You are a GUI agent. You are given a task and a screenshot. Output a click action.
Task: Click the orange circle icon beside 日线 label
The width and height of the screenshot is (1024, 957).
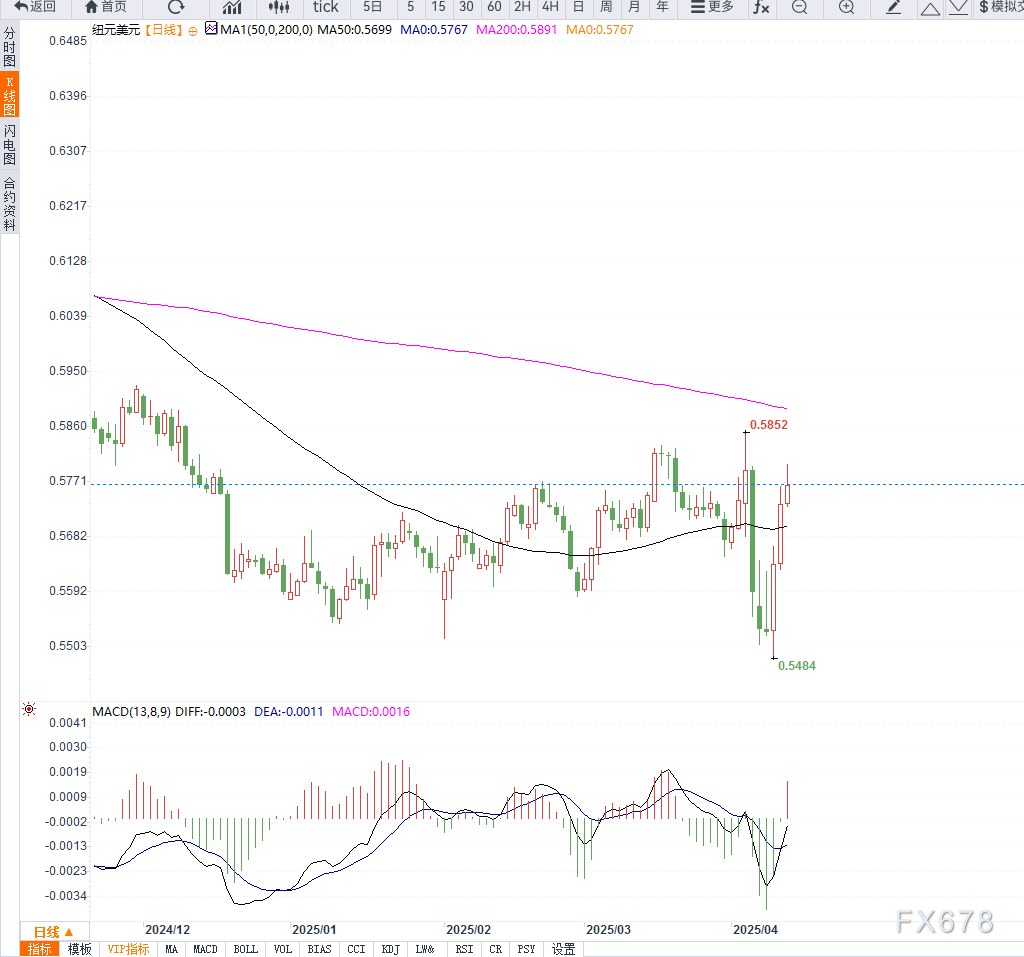[x=193, y=31]
